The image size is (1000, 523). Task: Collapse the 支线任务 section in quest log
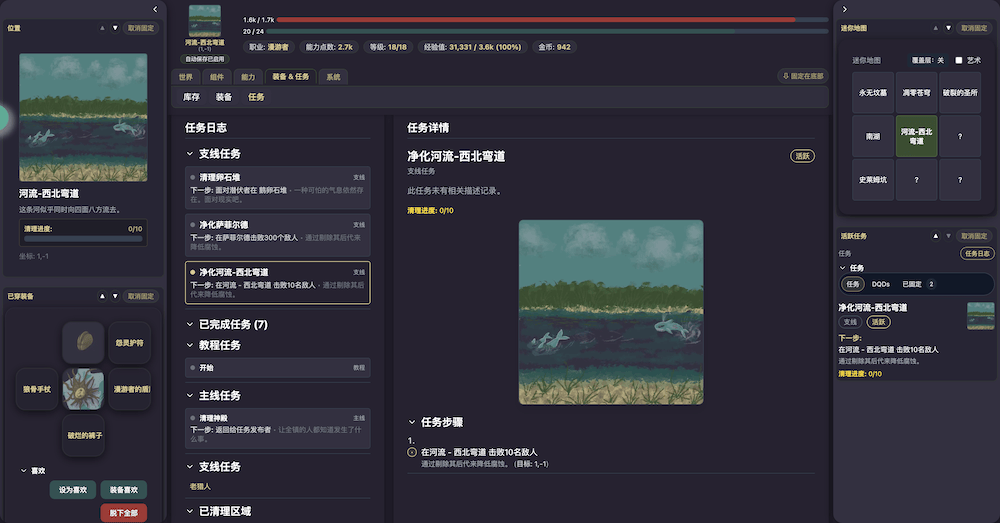(191, 154)
